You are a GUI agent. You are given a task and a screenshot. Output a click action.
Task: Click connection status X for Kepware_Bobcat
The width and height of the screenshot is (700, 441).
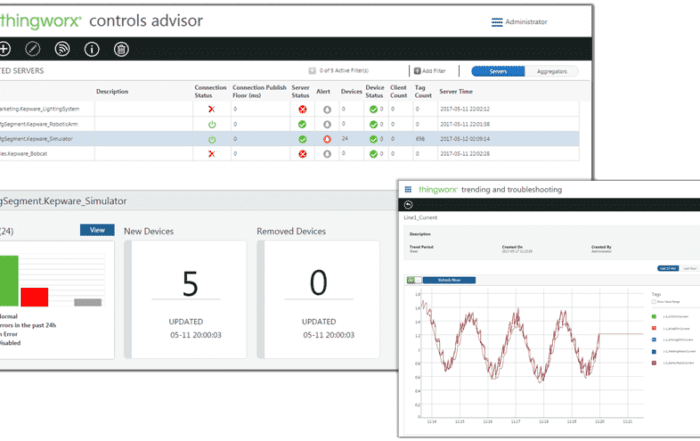(212, 154)
